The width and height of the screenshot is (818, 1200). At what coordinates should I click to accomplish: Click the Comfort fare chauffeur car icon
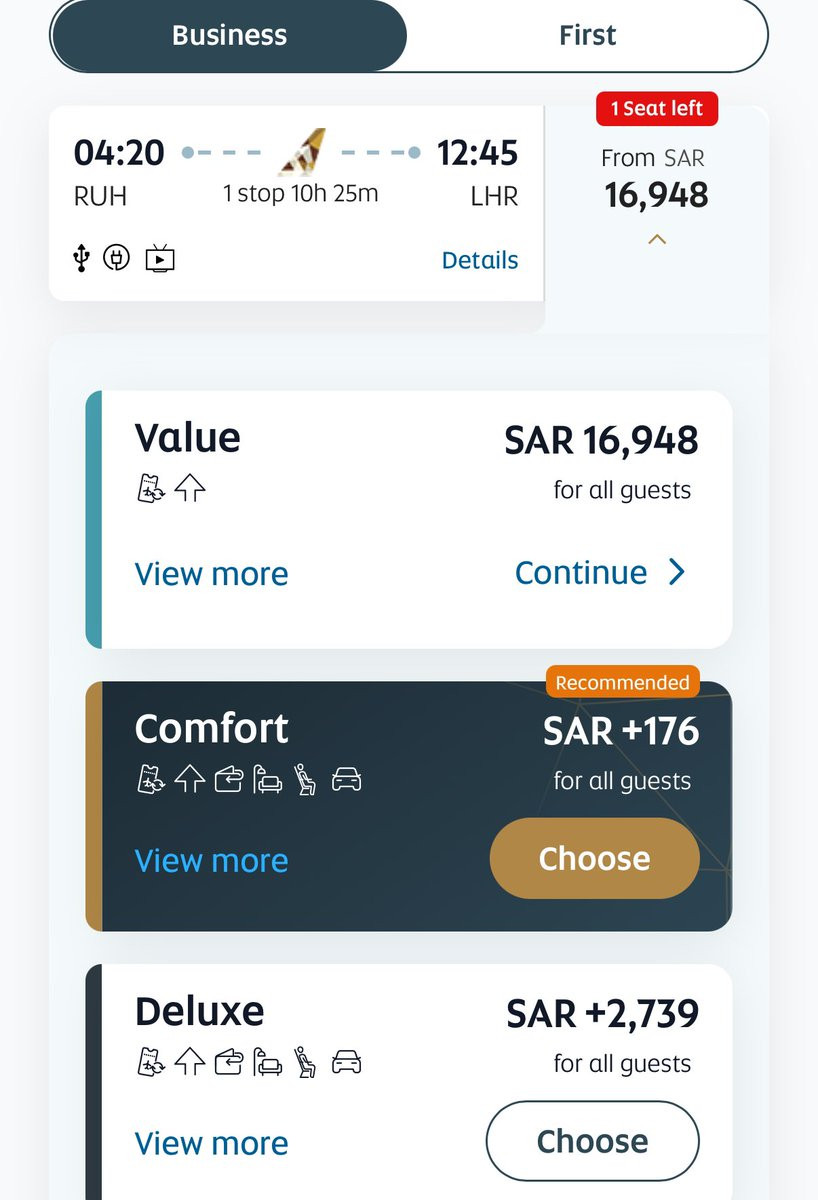click(x=346, y=780)
